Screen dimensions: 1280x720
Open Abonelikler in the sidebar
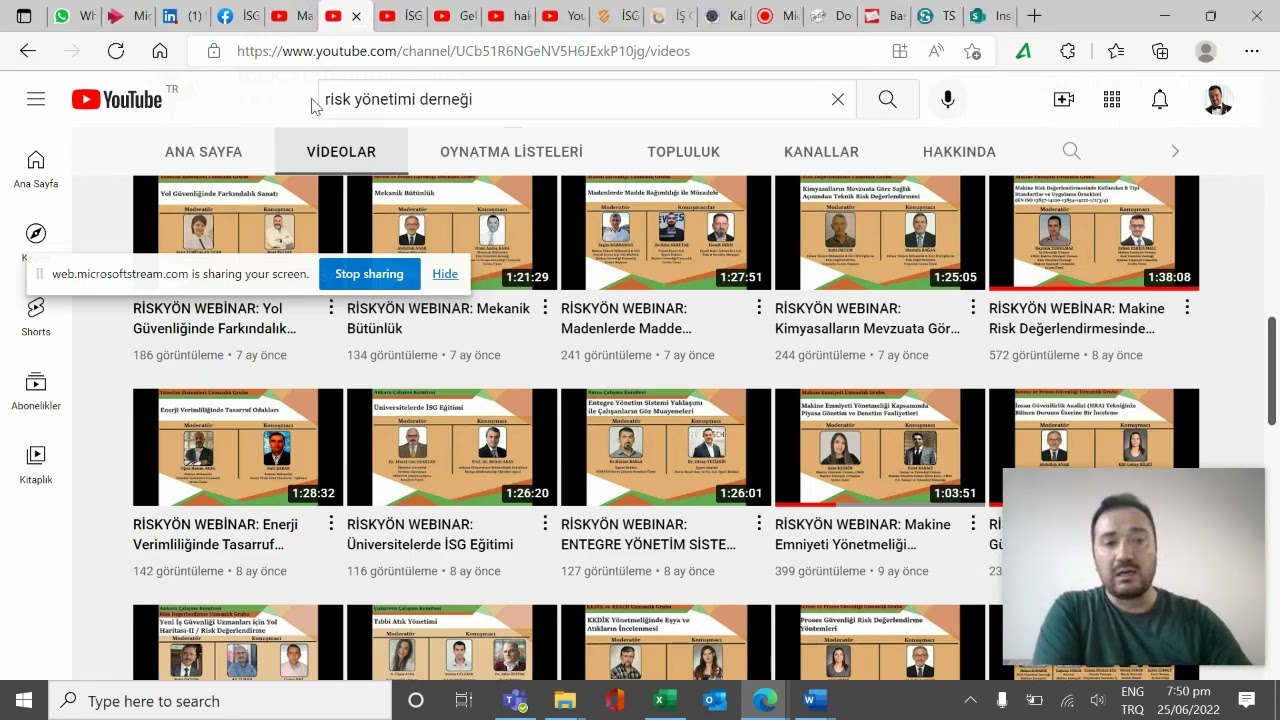click(36, 391)
